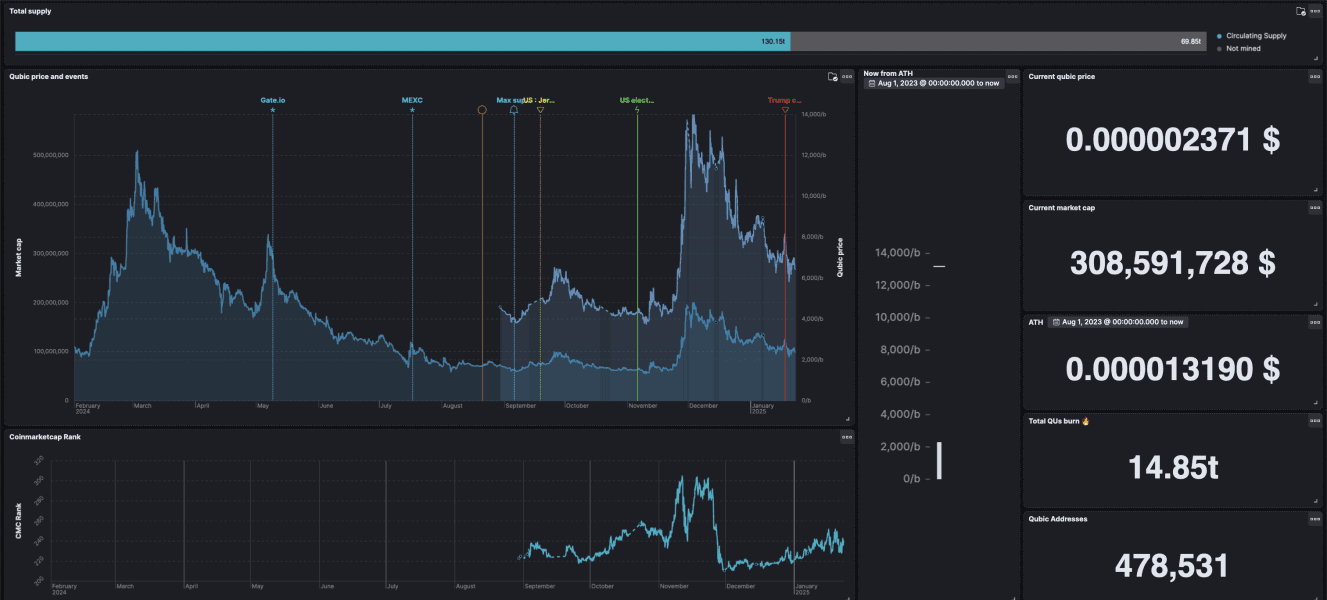Click library icon in Total supply panel
The image size is (1327, 600).
pyautogui.click(x=1300, y=11)
